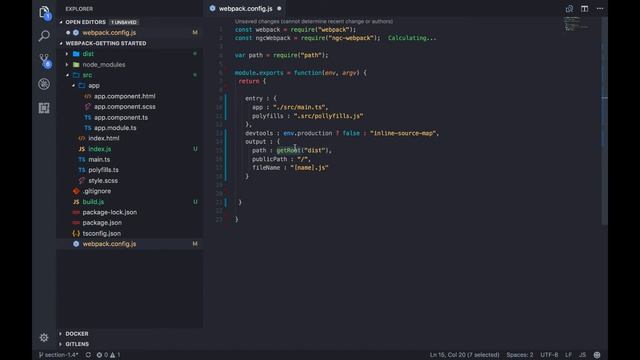
Task: Open the errors and warnings counter
Action: 108,355
